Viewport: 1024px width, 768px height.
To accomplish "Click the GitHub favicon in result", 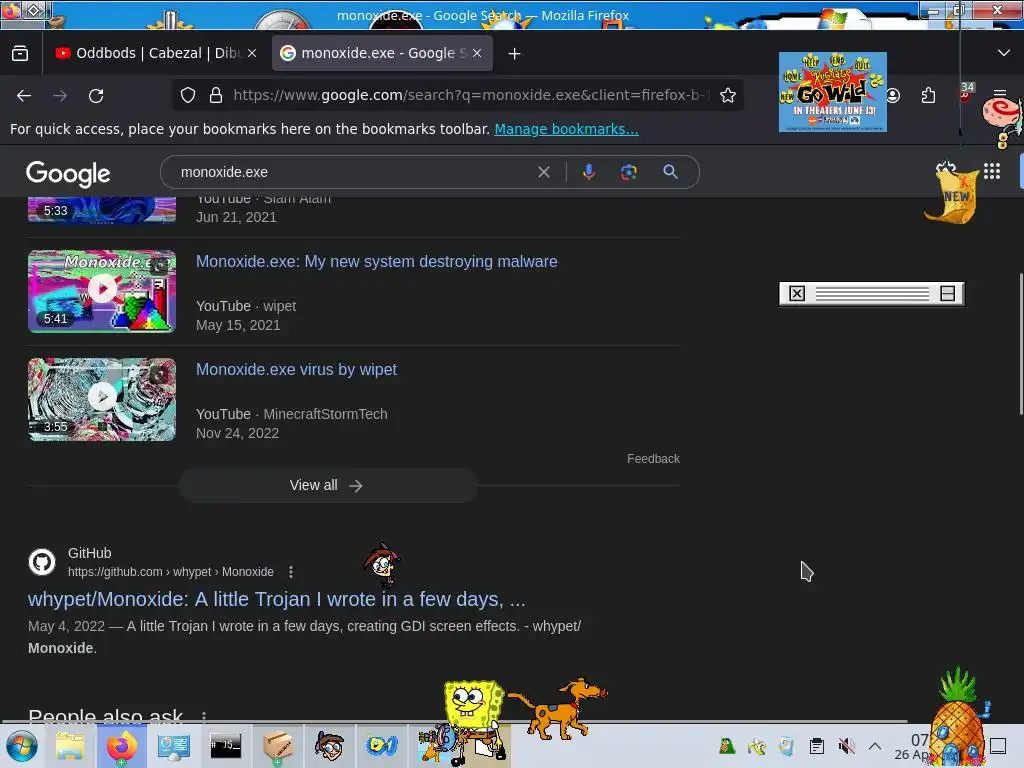I will click(x=42, y=562).
